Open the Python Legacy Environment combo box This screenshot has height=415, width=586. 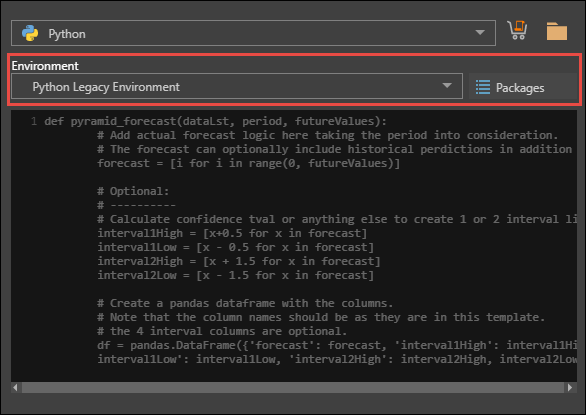(237, 86)
